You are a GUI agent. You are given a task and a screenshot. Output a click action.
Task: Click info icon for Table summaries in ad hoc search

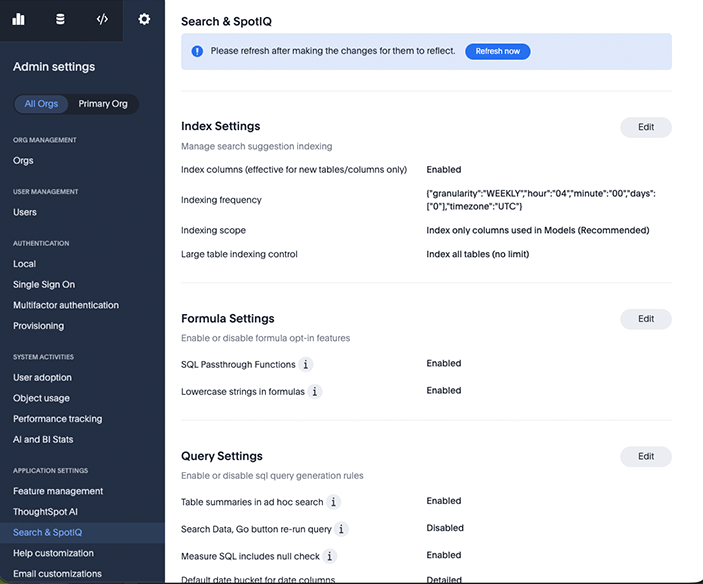(x=333, y=502)
